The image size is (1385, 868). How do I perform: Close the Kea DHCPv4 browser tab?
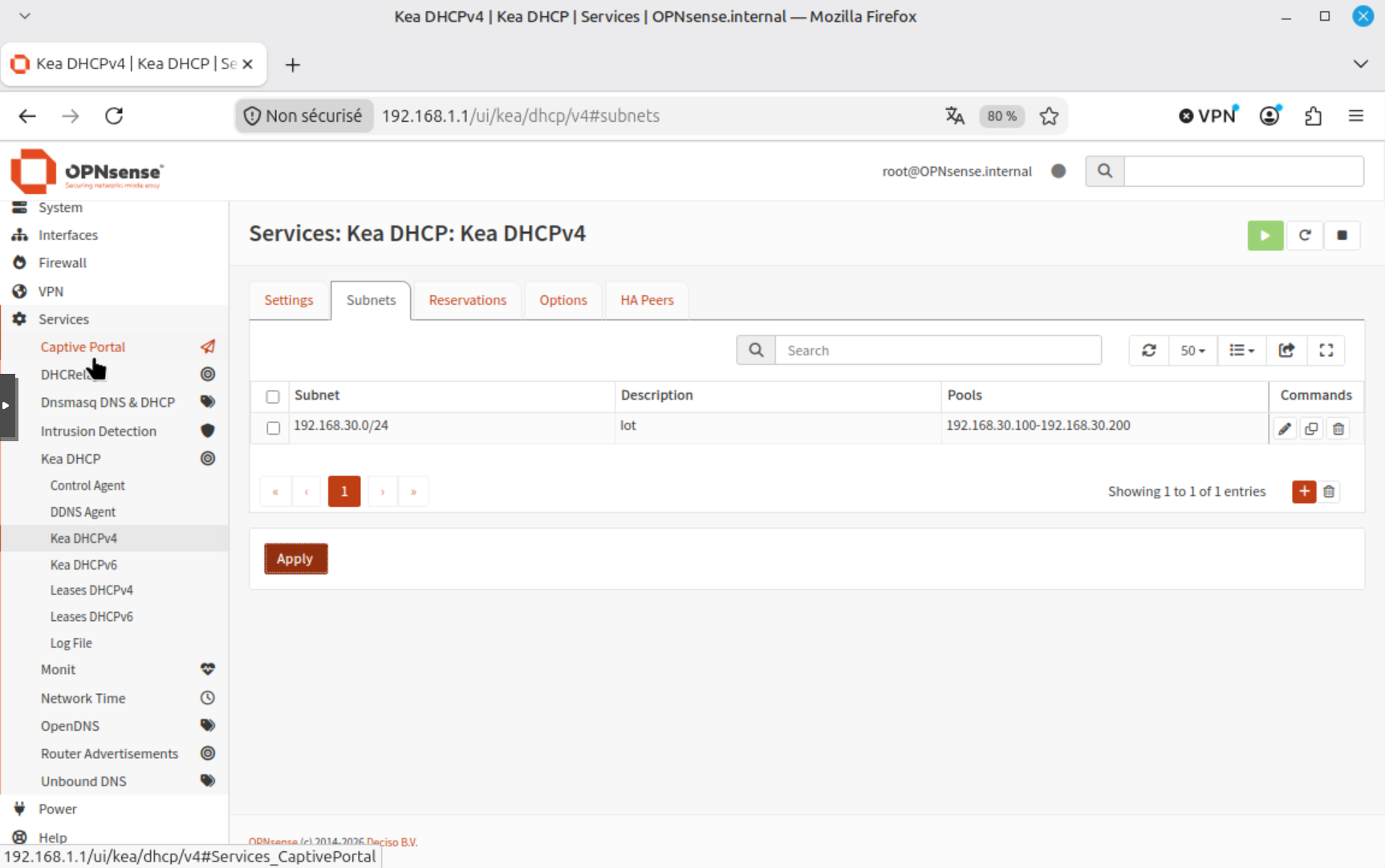point(247,64)
